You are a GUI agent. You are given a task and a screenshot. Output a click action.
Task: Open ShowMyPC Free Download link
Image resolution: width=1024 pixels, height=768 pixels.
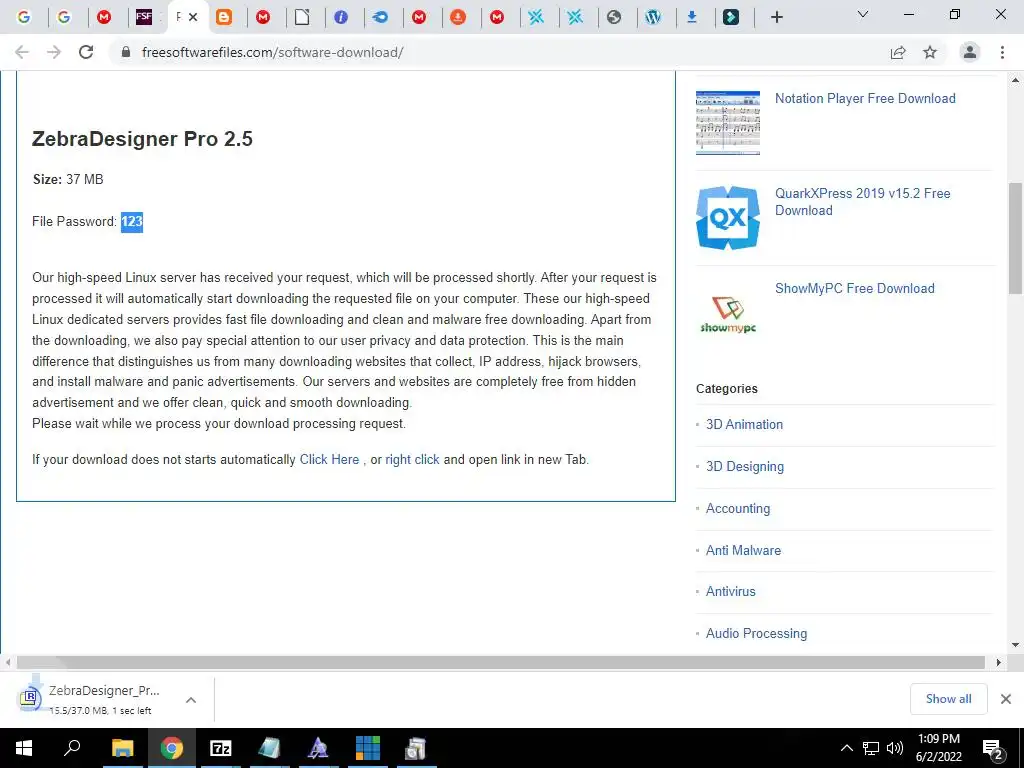coord(854,288)
